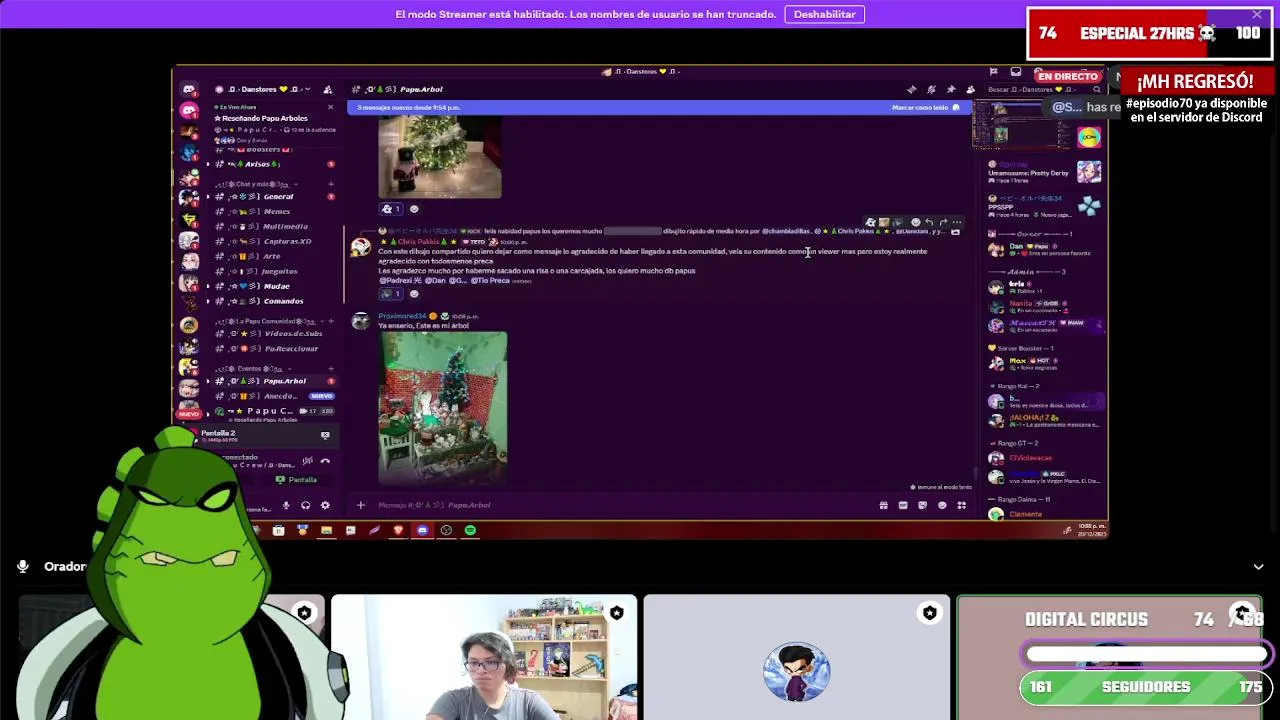Open the Pa.Reaccionar channel
Image resolution: width=1280 pixels, height=720 pixels.
272,348
